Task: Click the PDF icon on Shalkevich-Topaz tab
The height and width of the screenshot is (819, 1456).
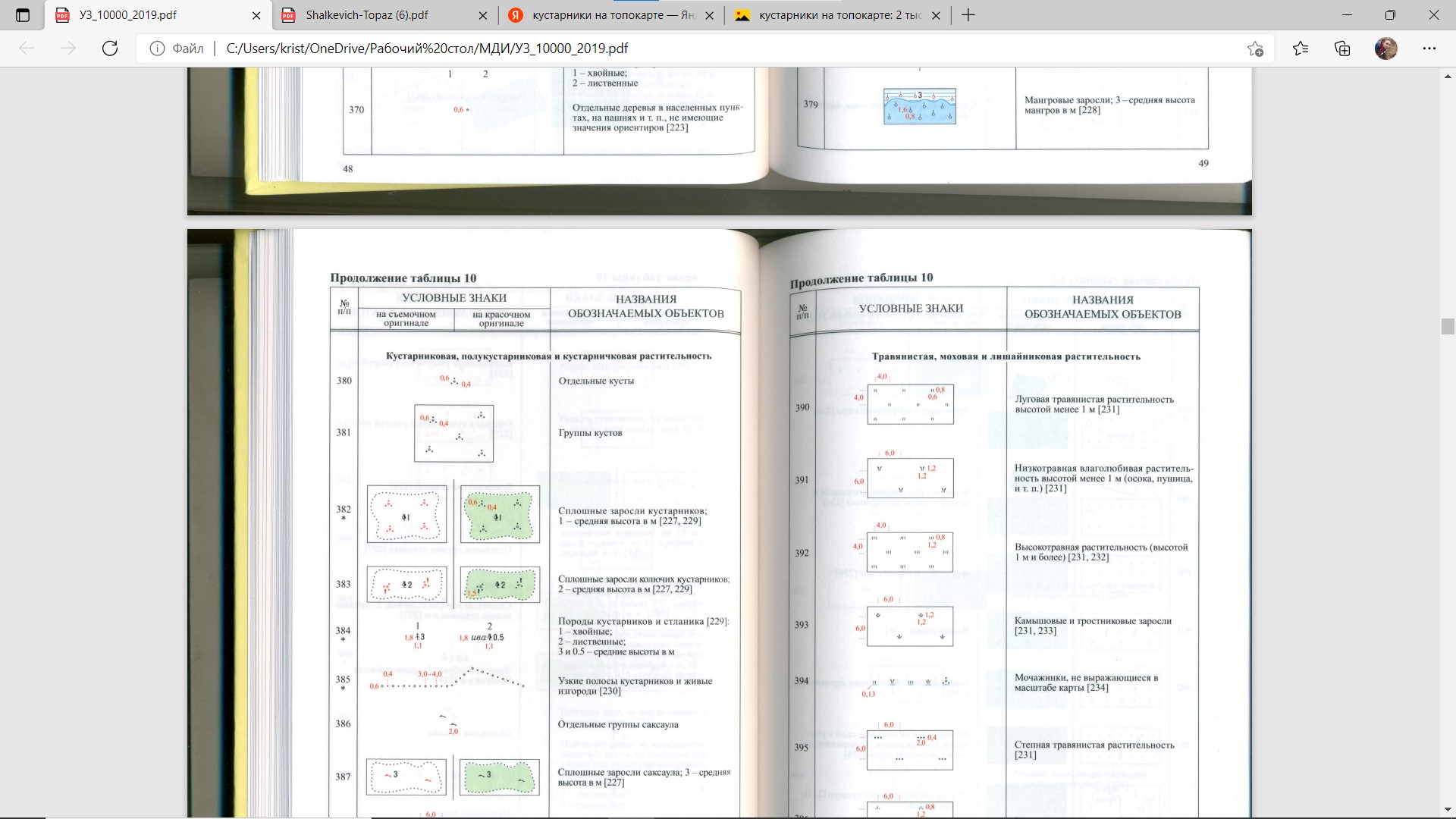Action: (x=288, y=15)
